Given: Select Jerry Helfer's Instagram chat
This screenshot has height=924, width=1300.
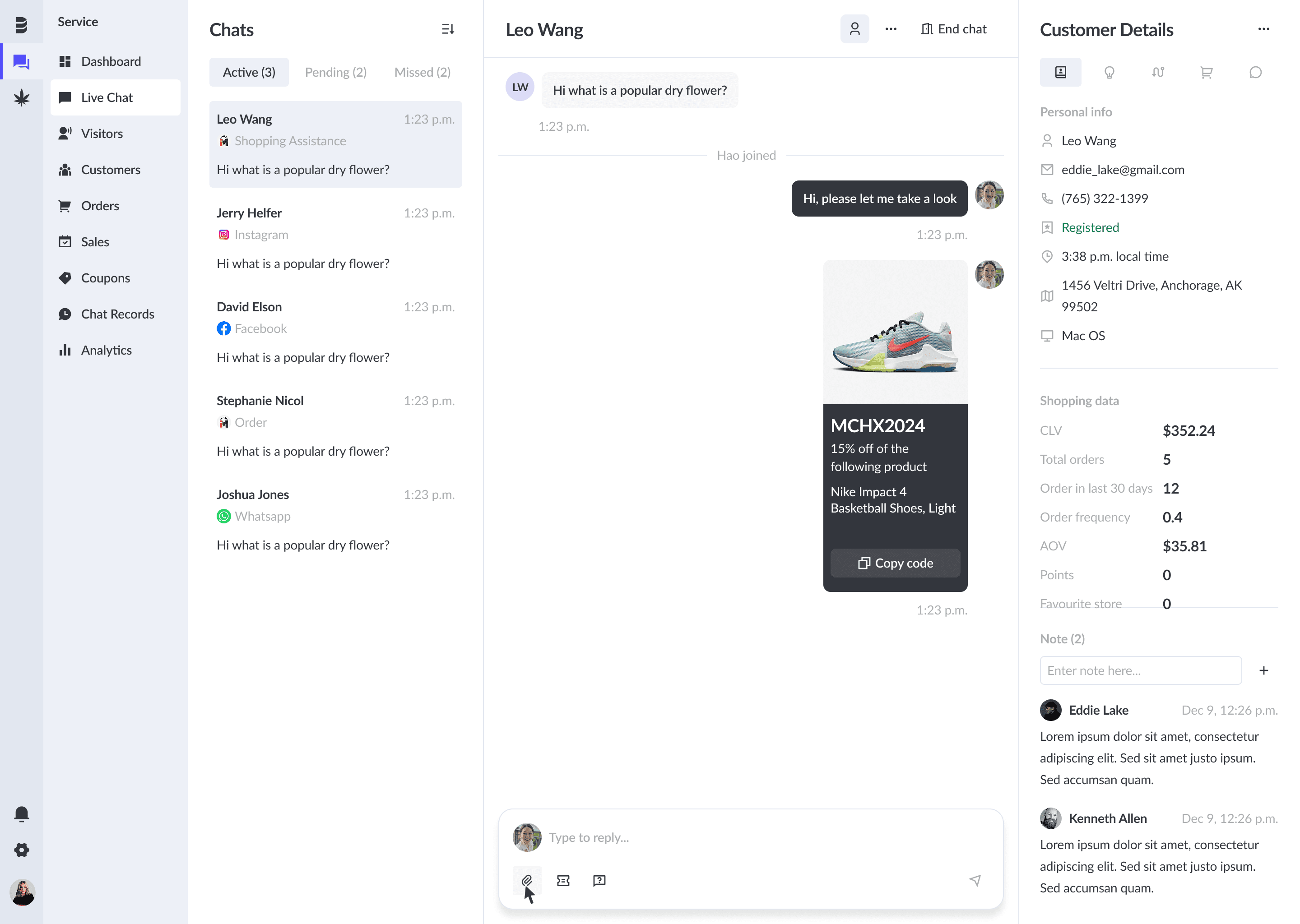Looking at the screenshot, I should coord(335,238).
